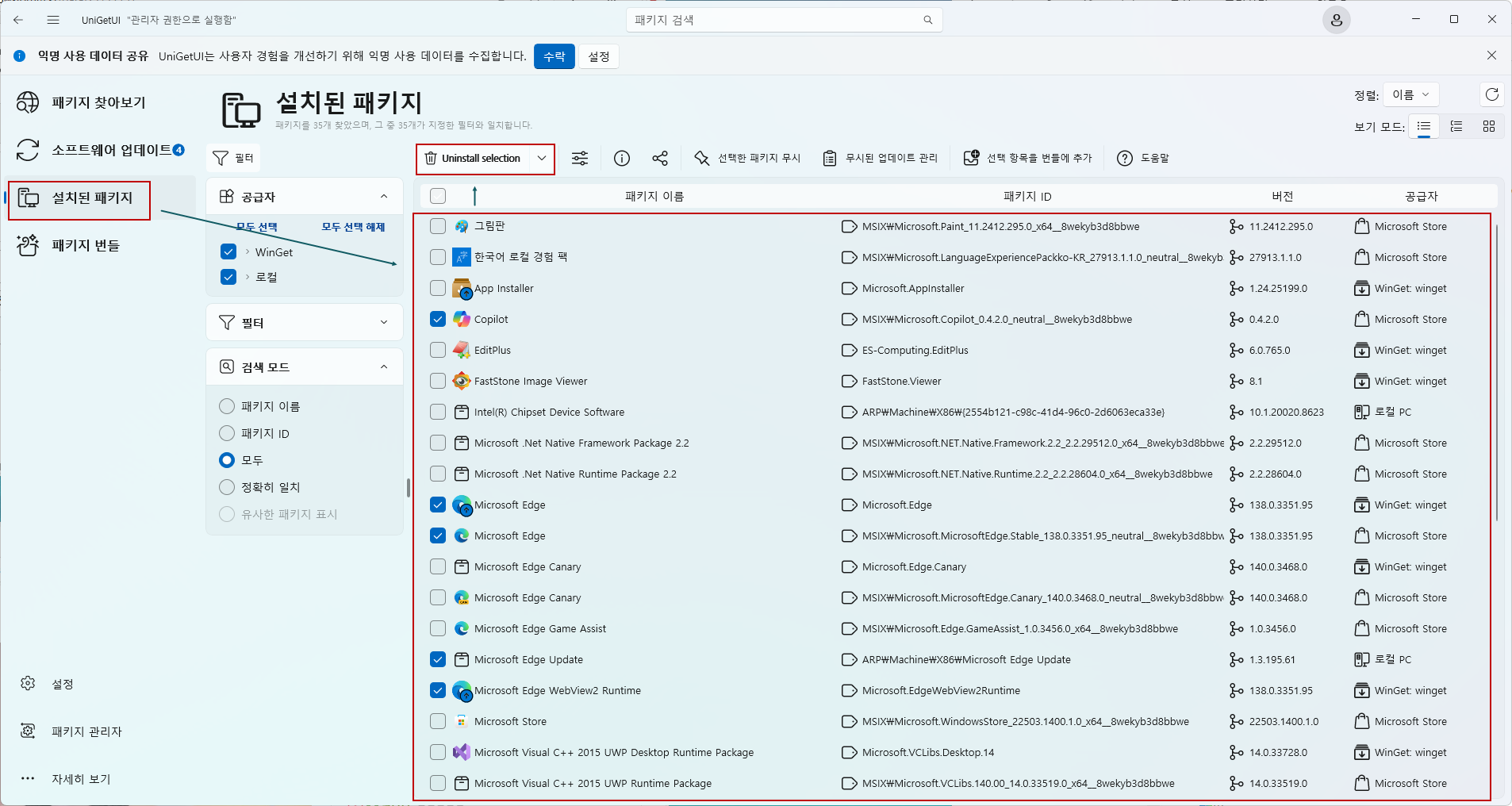Click the search magnifier icon

pyautogui.click(x=927, y=20)
